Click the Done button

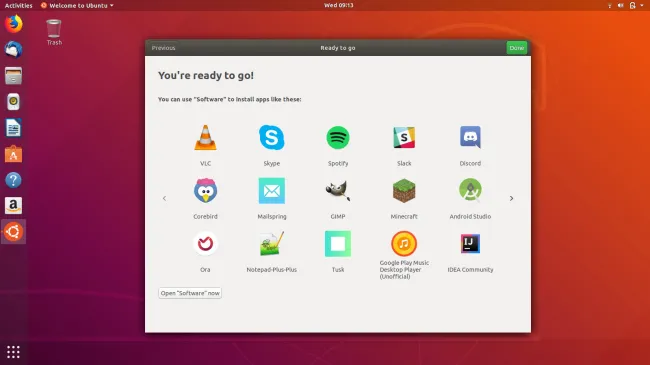[517, 48]
